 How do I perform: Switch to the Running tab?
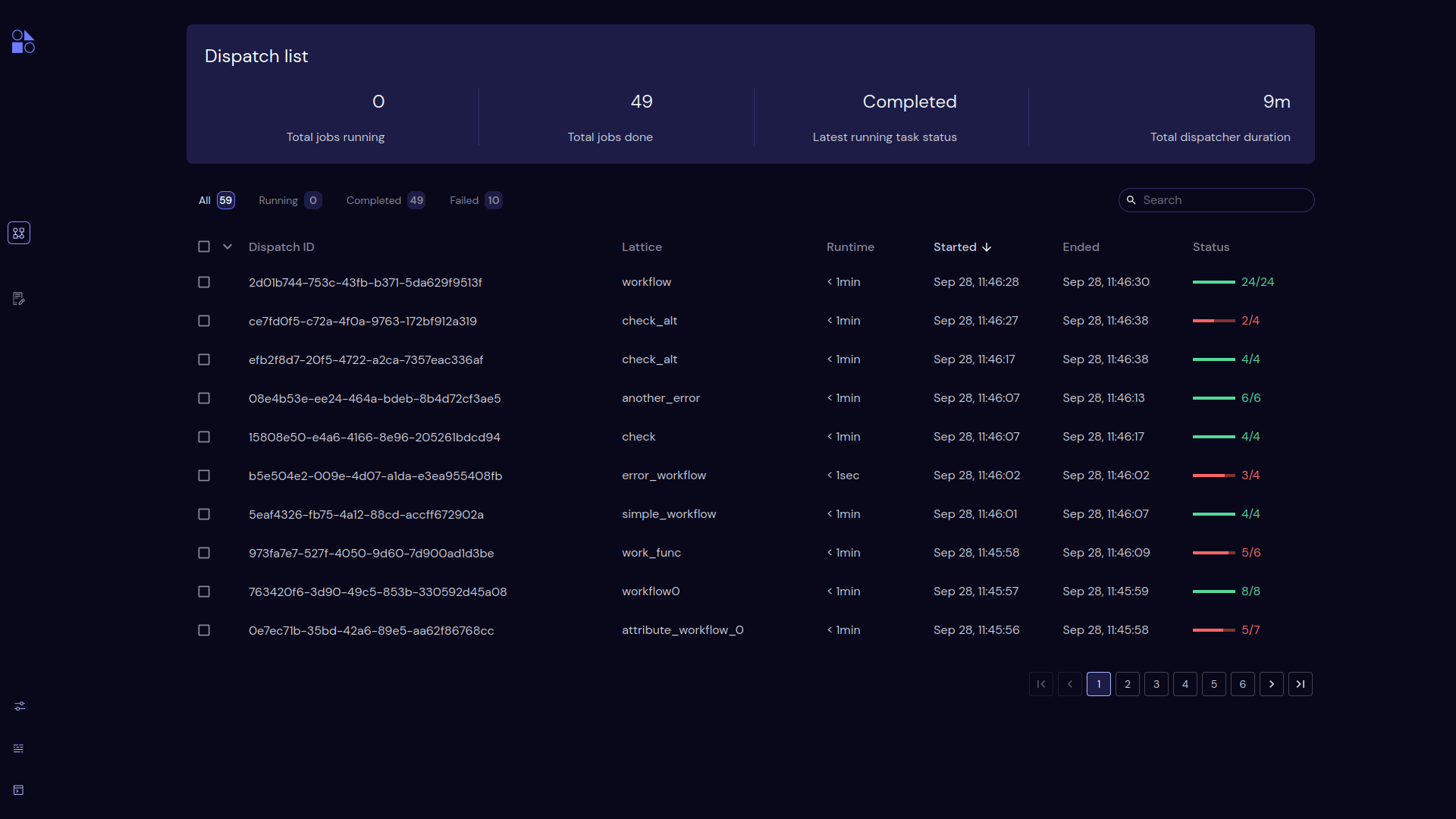coord(290,200)
